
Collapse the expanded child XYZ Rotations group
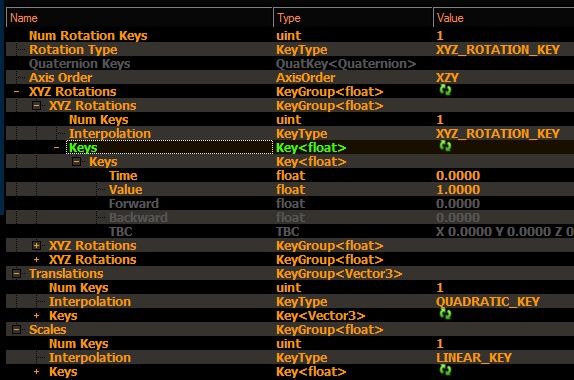[36, 106]
